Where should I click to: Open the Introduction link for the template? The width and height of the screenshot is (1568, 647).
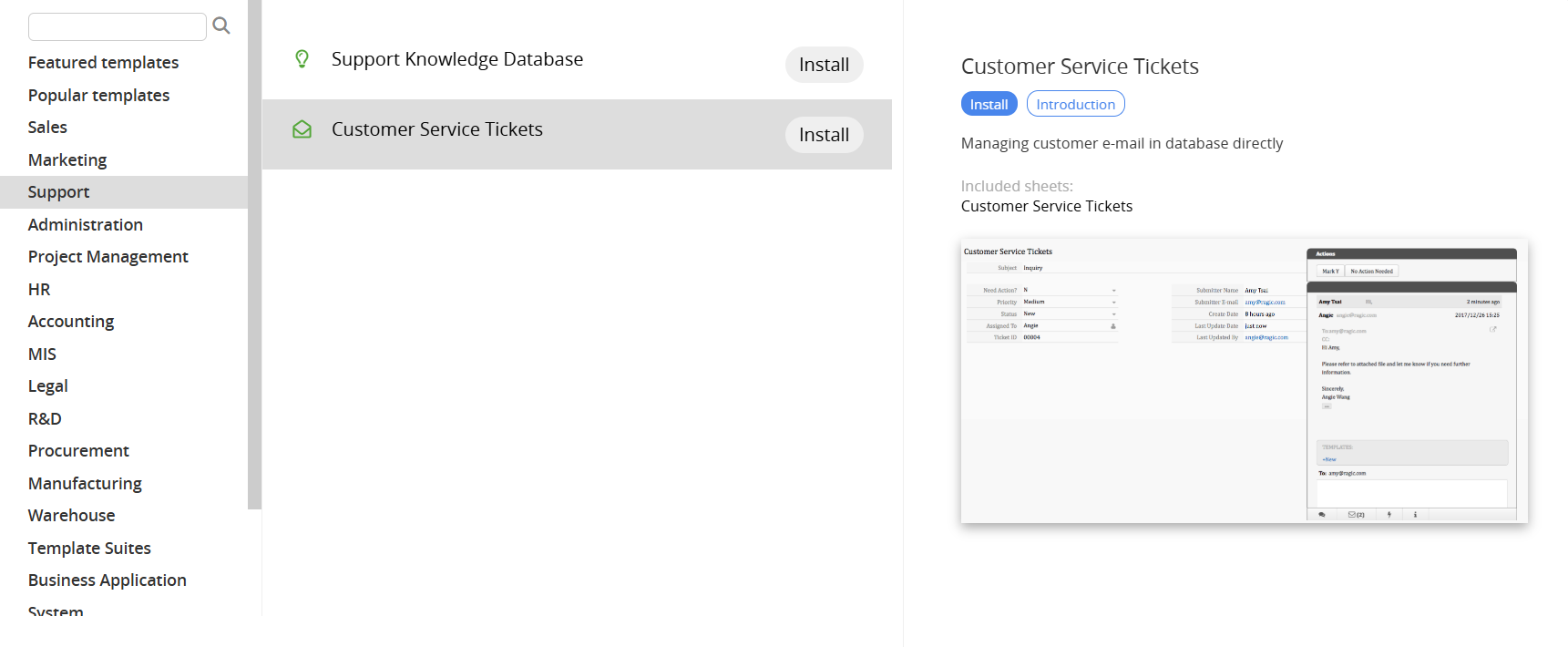[x=1075, y=104]
